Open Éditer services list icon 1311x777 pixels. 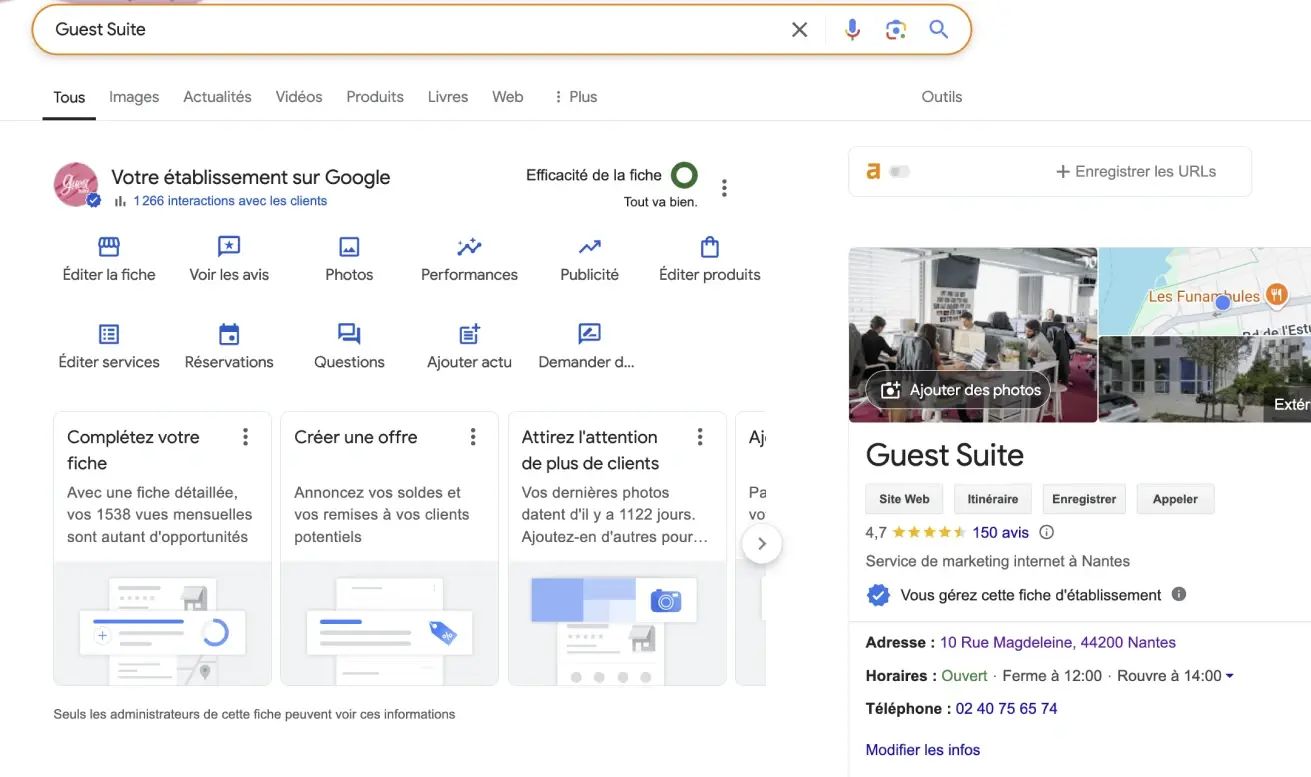[x=109, y=334]
